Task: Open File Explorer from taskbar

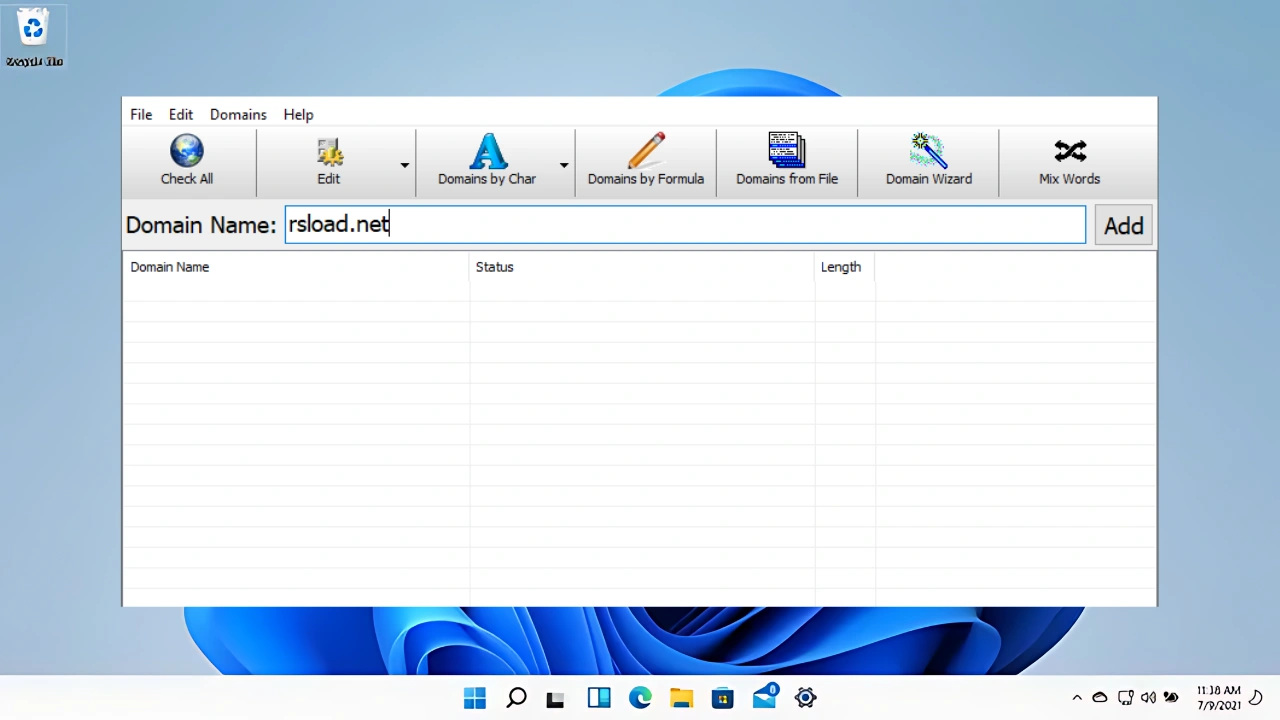Action: click(x=681, y=698)
